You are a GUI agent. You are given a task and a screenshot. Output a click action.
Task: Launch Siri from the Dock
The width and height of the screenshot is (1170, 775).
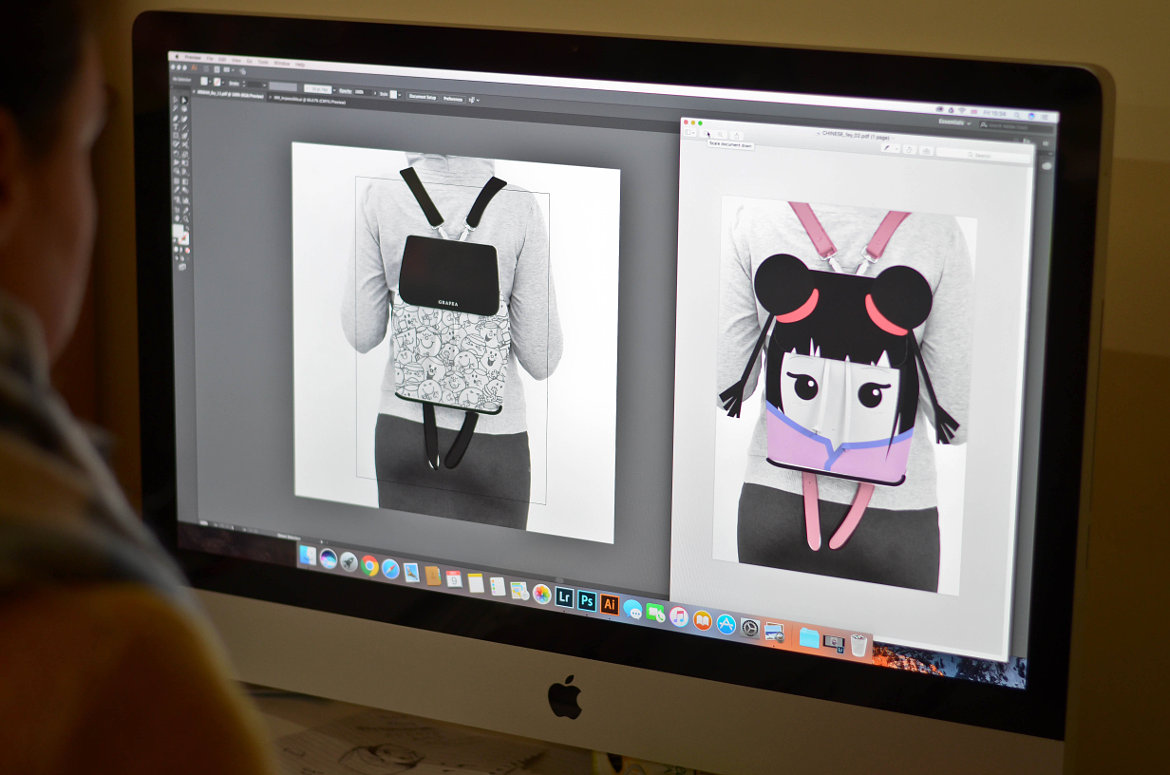[x=328, y=559]
